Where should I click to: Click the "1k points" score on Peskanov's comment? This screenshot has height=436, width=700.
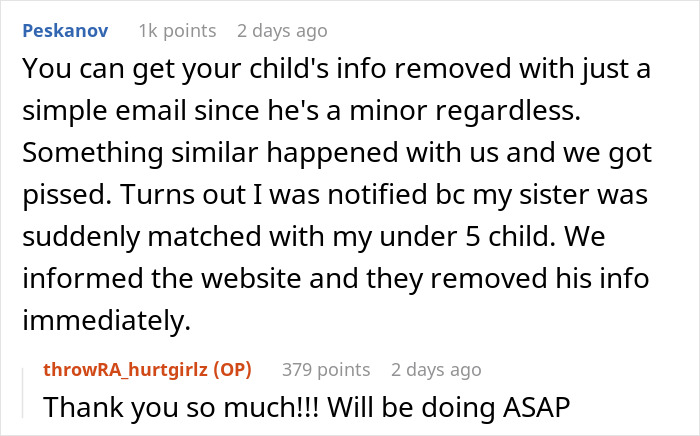(x=176, y=31)
